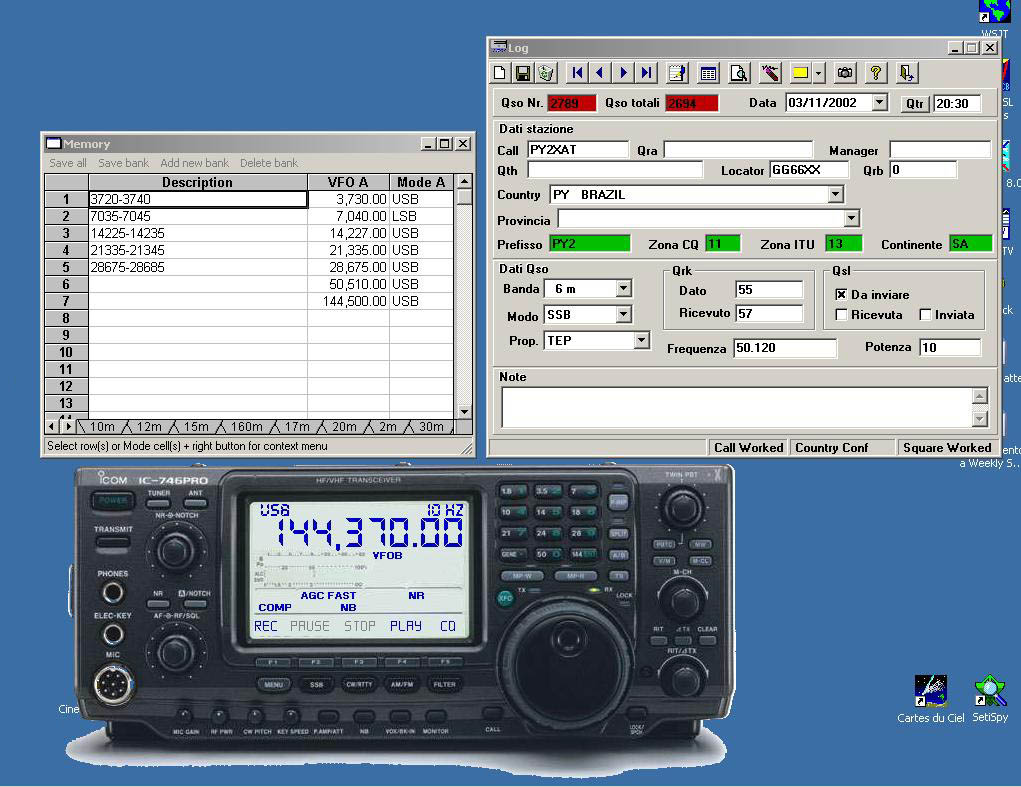Switch to the 20m band tab
Screen dimensions: 1021x787
click(344, 427)
